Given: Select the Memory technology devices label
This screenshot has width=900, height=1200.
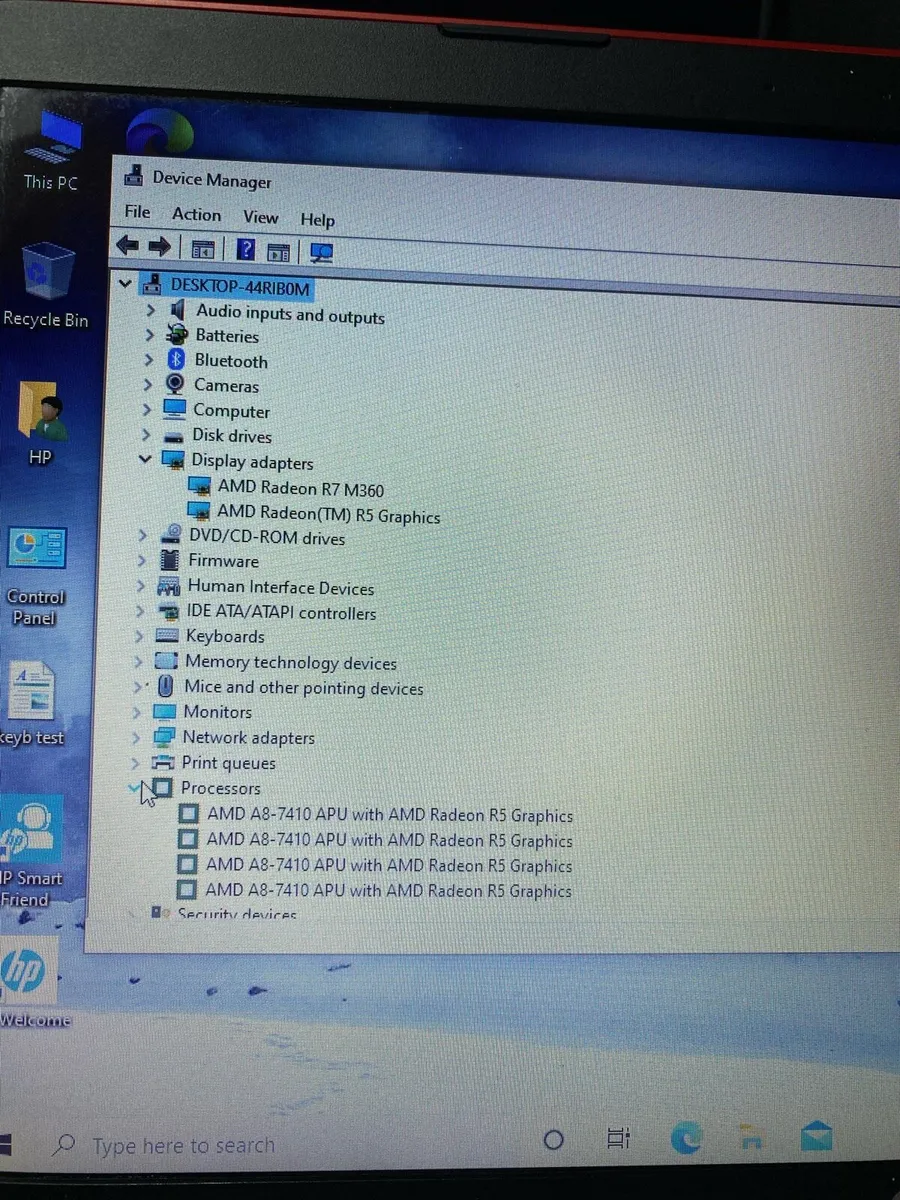Looking at the screenshot, I should 291,662.
